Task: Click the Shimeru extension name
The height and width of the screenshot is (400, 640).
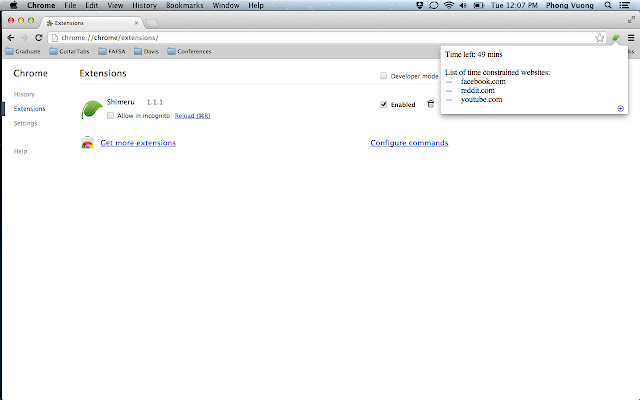Action: [120, 102]
